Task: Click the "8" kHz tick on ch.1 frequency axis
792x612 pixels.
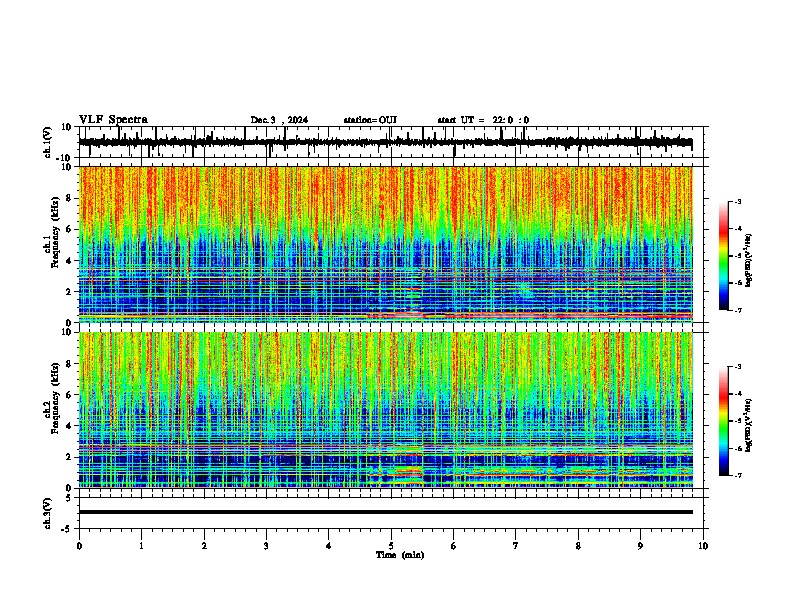Action: point(69,198)
